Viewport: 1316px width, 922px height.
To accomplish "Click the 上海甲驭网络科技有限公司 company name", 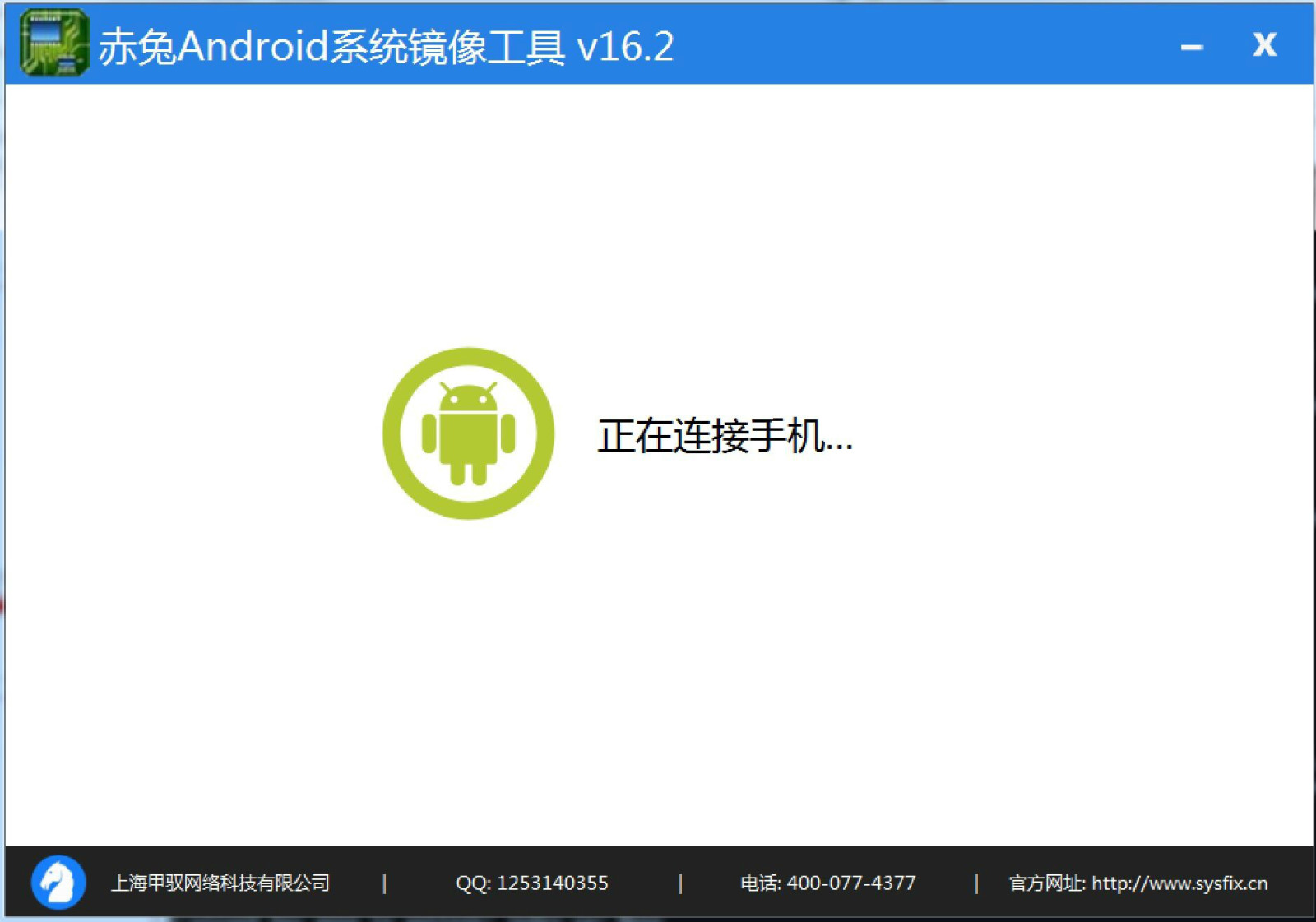I will pyautogui.click(x=220, y=883).
